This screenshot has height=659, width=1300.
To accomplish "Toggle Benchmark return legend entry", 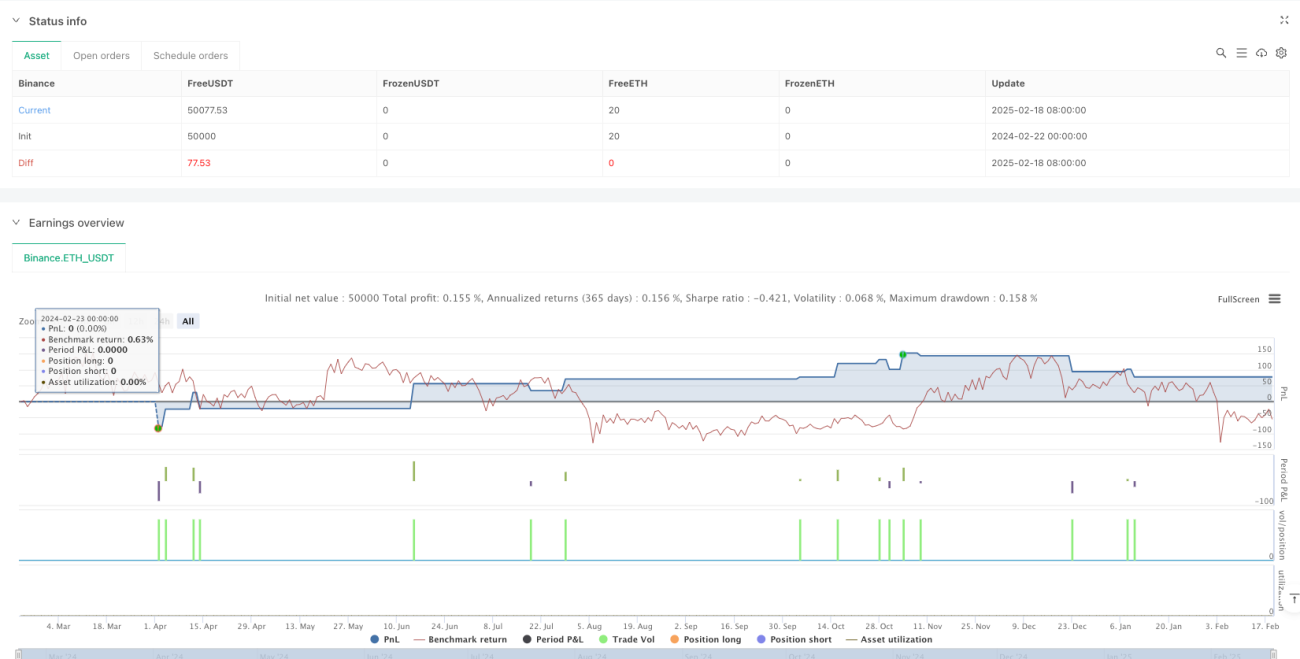I will 461,639.
